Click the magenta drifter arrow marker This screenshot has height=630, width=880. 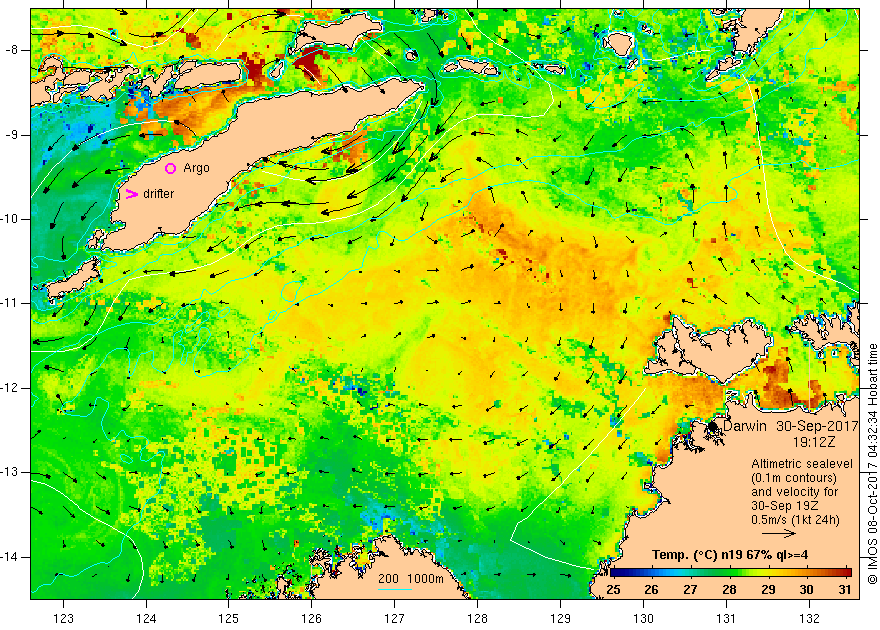(x=131, y=194)
